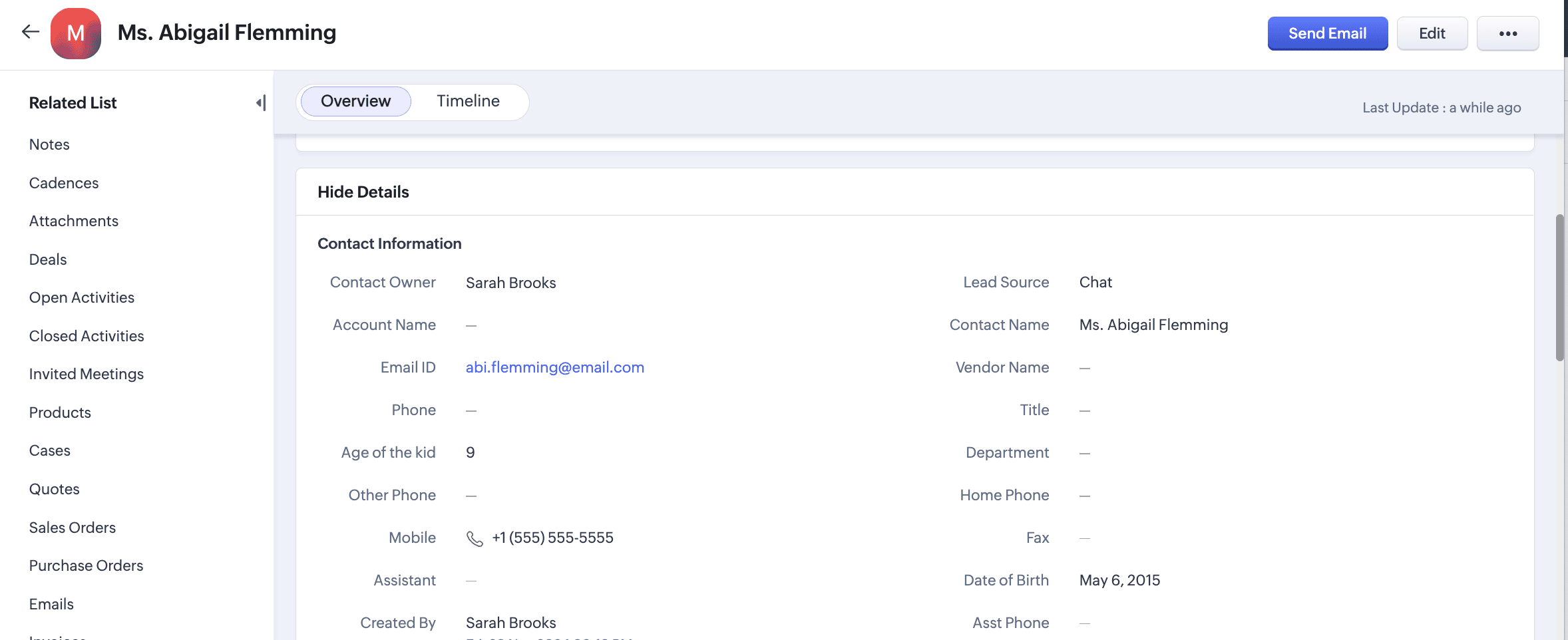Click the Send Email button
The width and height of the screenshot is (1568, 640).
click(1327, 33)
